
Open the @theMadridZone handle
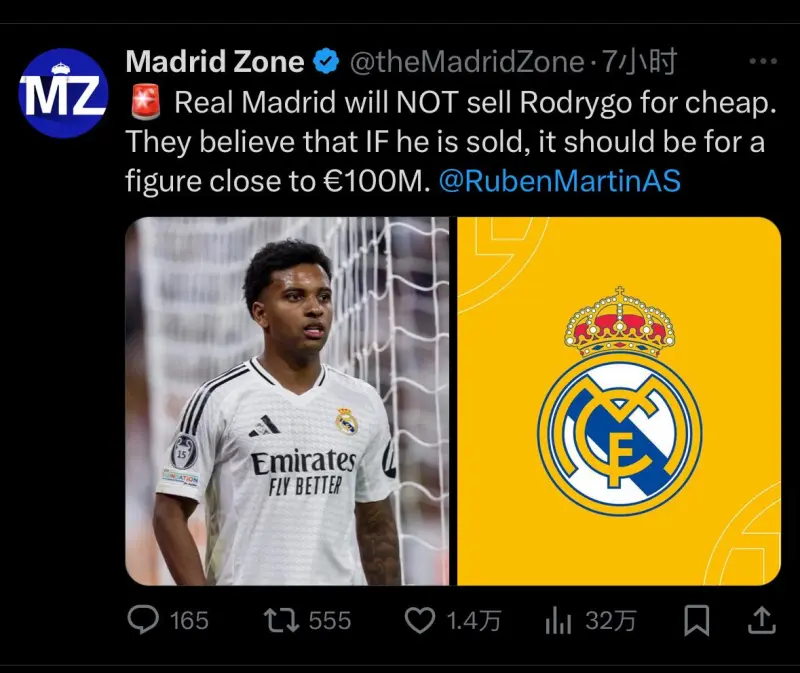[x=467, y=62]
